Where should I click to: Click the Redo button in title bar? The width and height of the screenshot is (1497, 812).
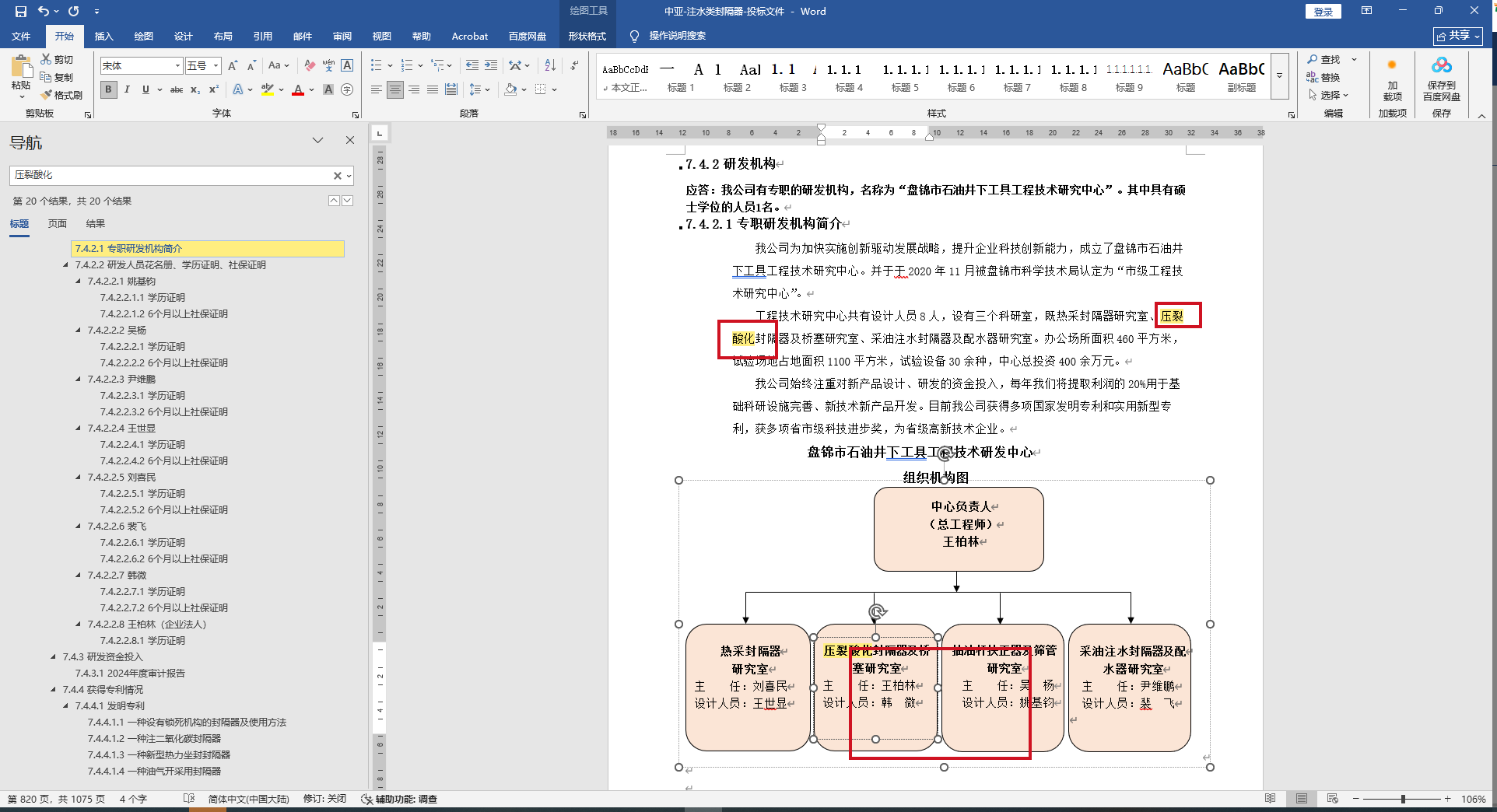[74, 12]
